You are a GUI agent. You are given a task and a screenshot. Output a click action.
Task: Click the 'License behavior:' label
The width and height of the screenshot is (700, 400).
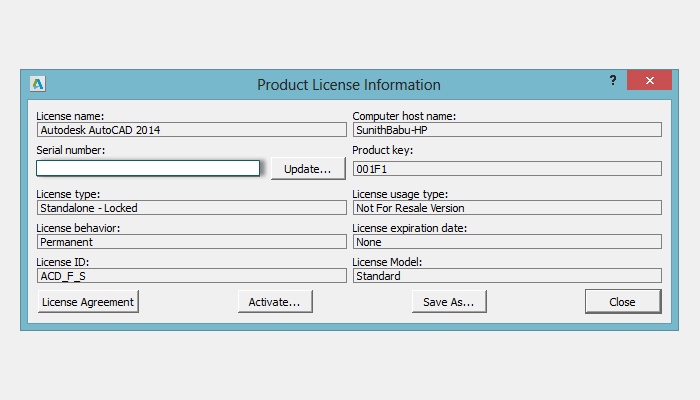tap(78, 228)
